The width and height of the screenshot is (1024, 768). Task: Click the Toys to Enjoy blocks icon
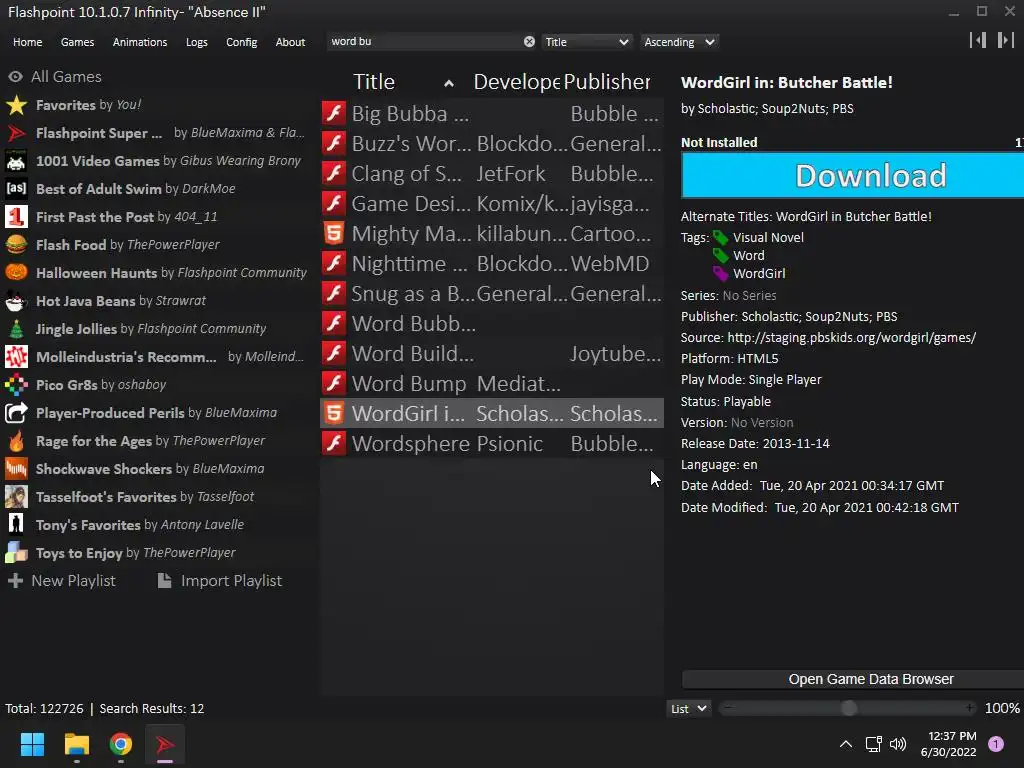pyautogui.click(x=16, y=553)
